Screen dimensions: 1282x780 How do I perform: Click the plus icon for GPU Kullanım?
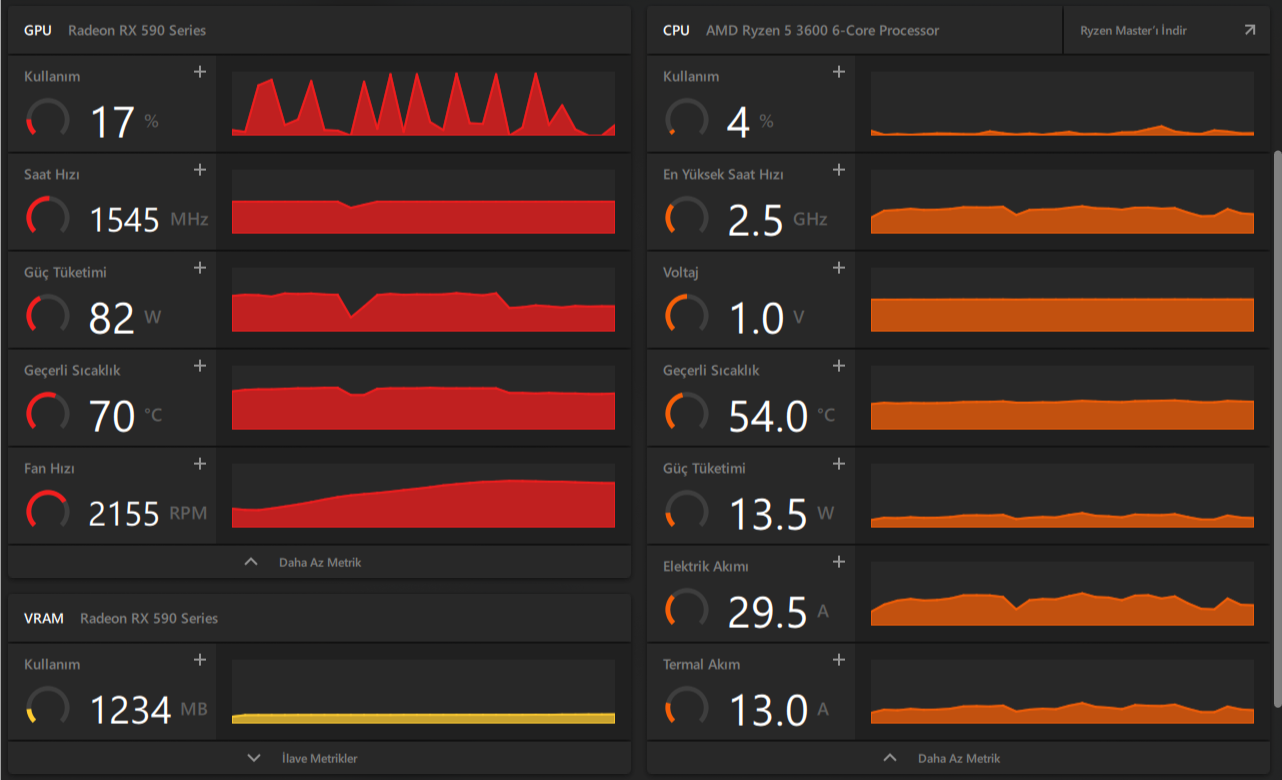click(200, 72)
